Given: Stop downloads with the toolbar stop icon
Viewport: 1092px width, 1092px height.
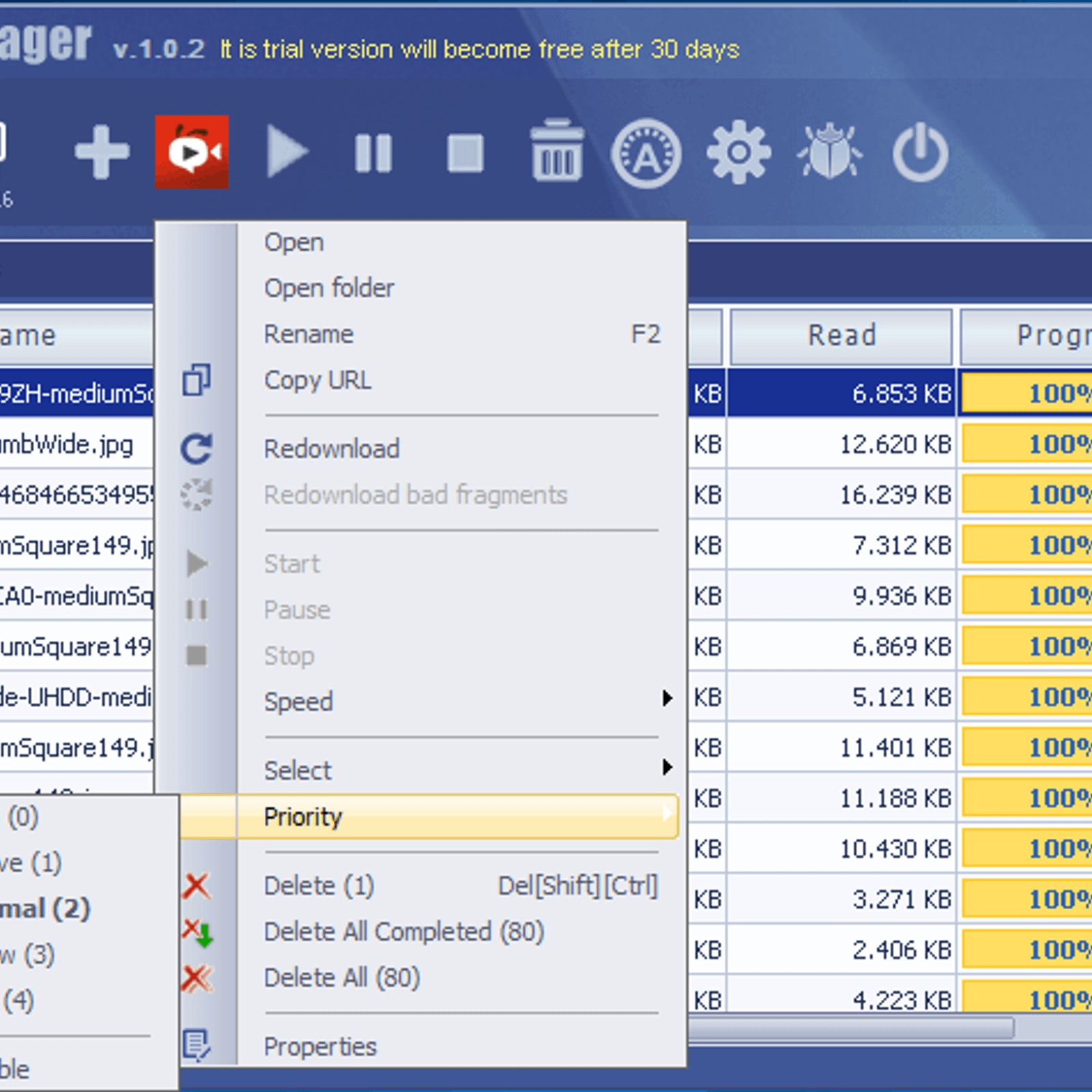Looking at the screenshot, I should tap(465, 152).
